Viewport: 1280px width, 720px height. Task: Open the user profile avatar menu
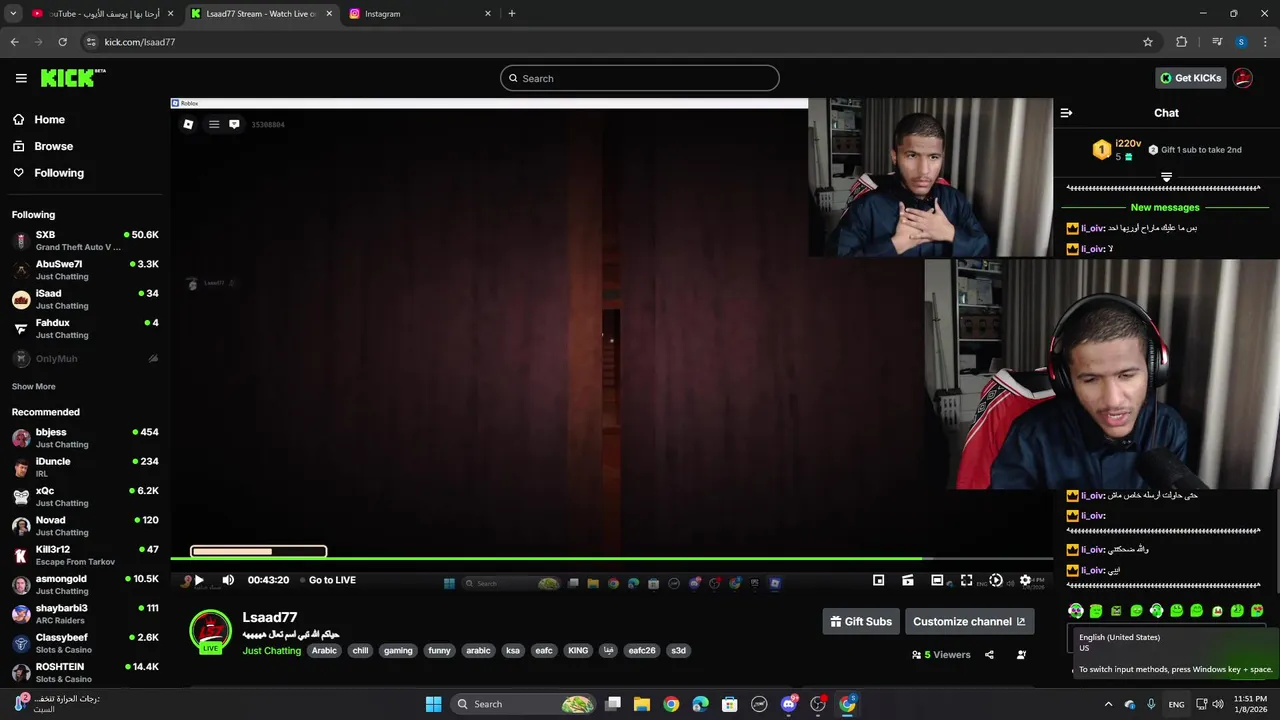click(1243, 78)
